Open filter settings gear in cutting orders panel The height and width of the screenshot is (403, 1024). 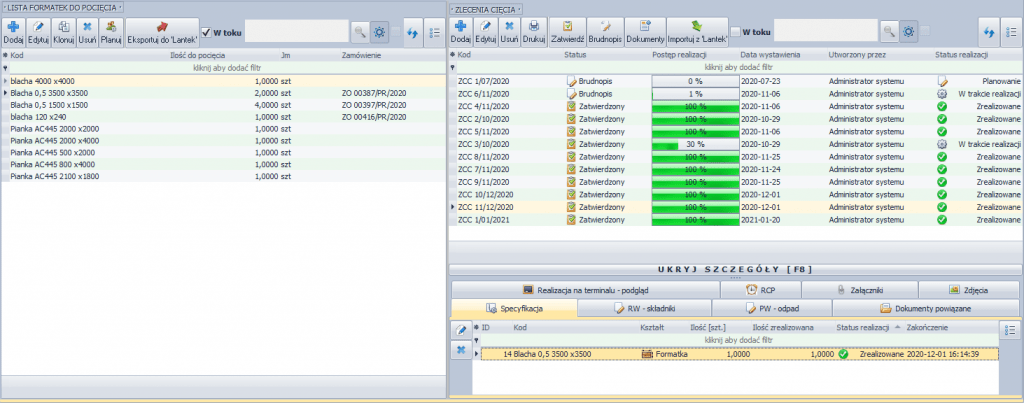tap(908, 31)
